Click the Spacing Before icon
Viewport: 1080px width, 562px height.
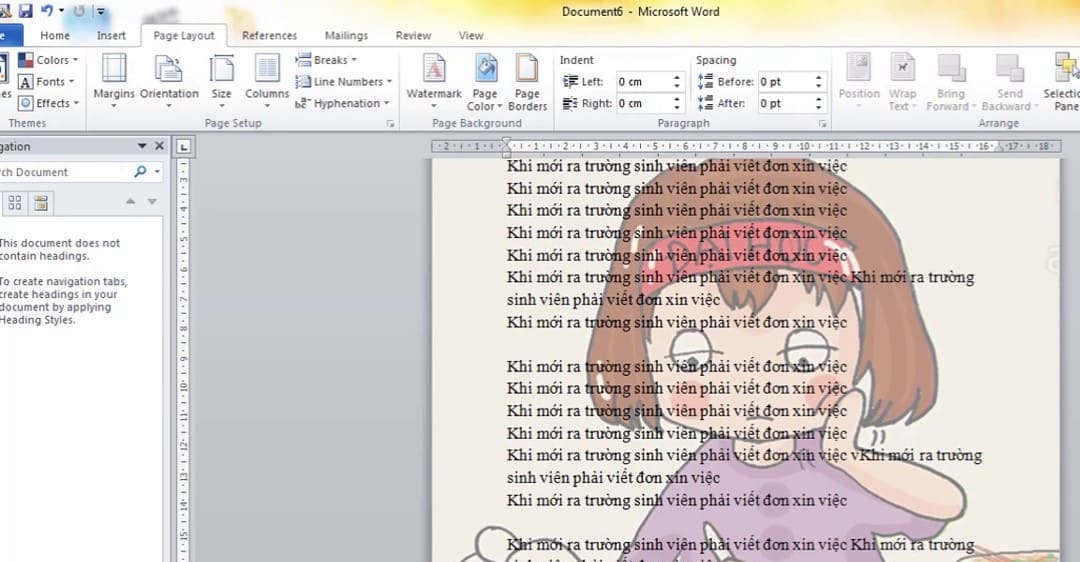point(705,81)
